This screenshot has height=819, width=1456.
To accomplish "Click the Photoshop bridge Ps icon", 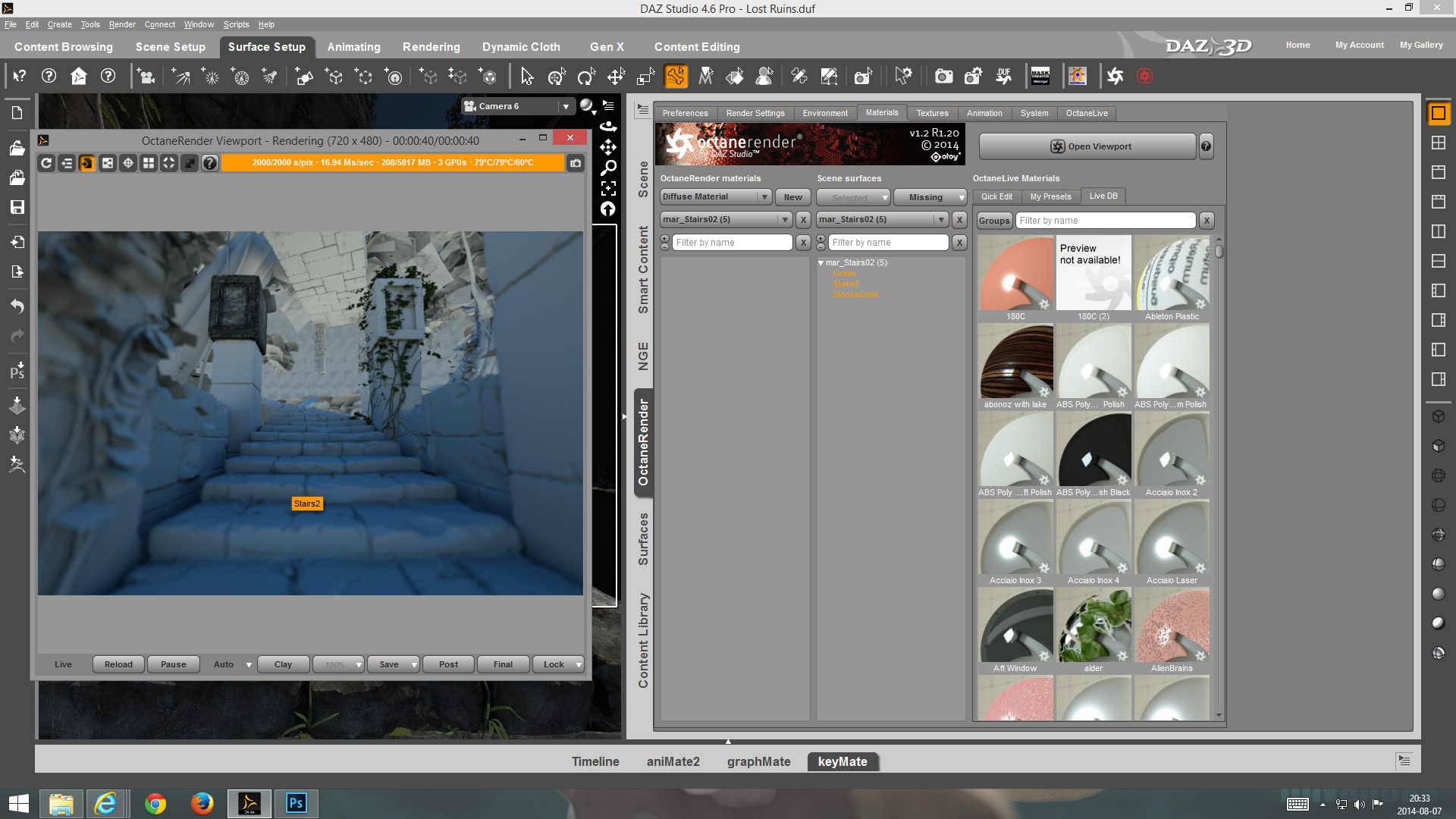I will click(x=17, y=371).
